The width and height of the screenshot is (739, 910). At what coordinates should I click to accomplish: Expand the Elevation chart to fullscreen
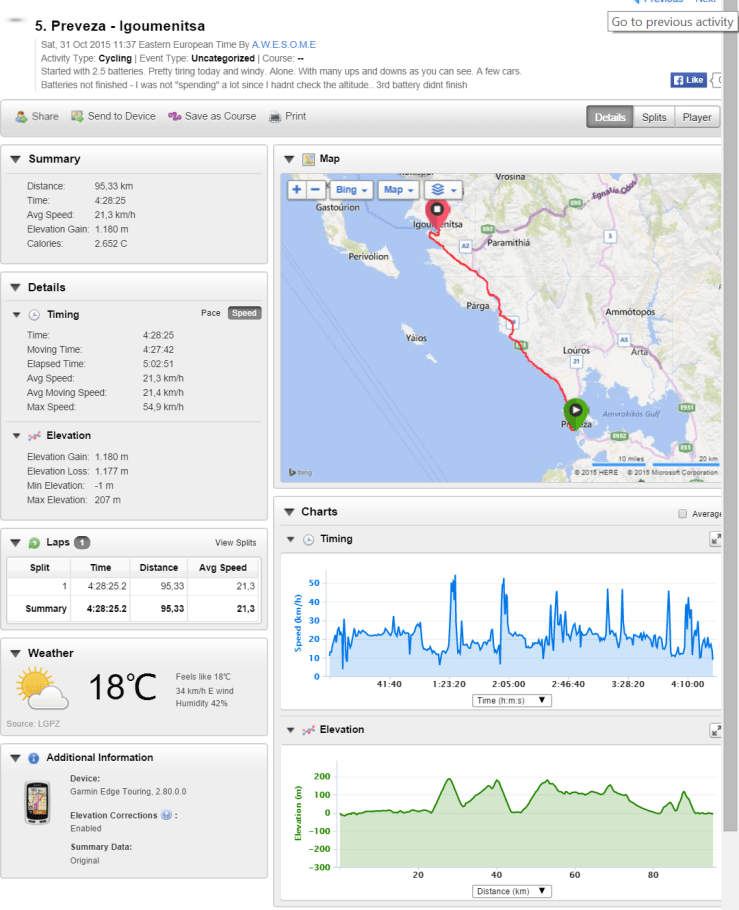716,730
